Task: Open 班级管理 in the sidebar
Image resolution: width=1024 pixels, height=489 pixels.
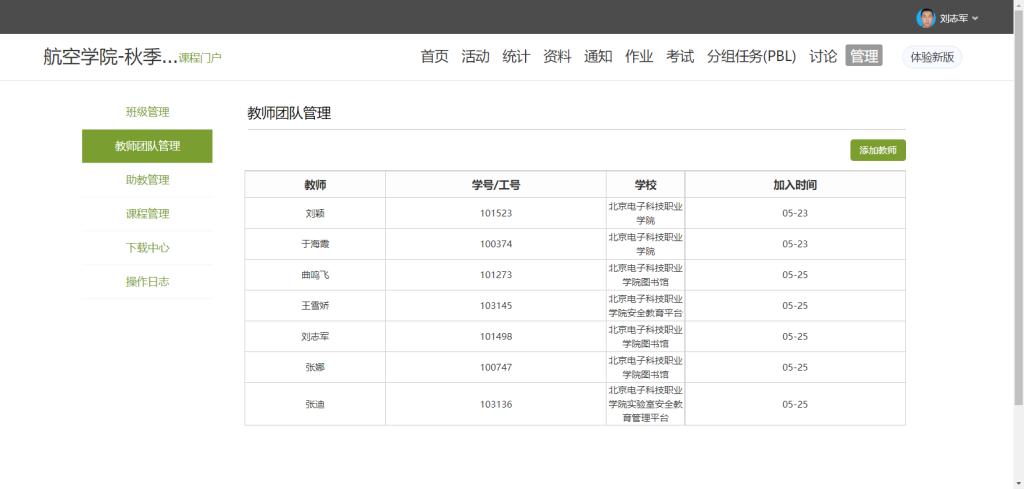Action: click(x=147, y=112)
